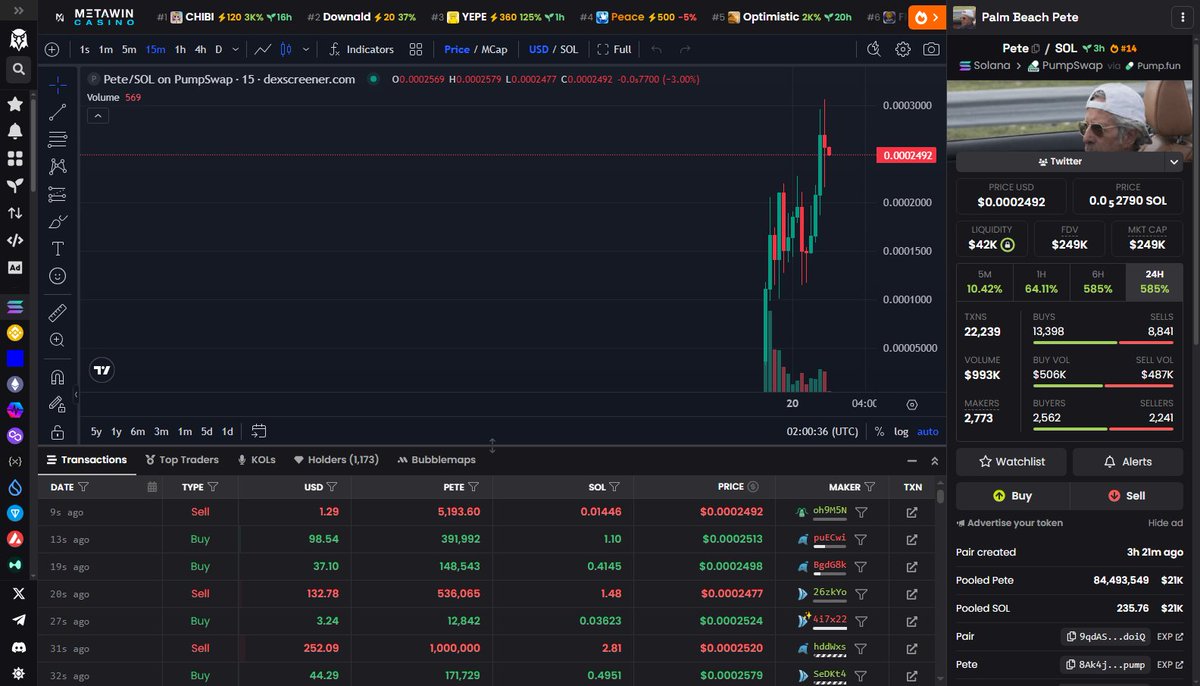Open the MAKER column filter
1200x686 pixels.
pos(870,487)
